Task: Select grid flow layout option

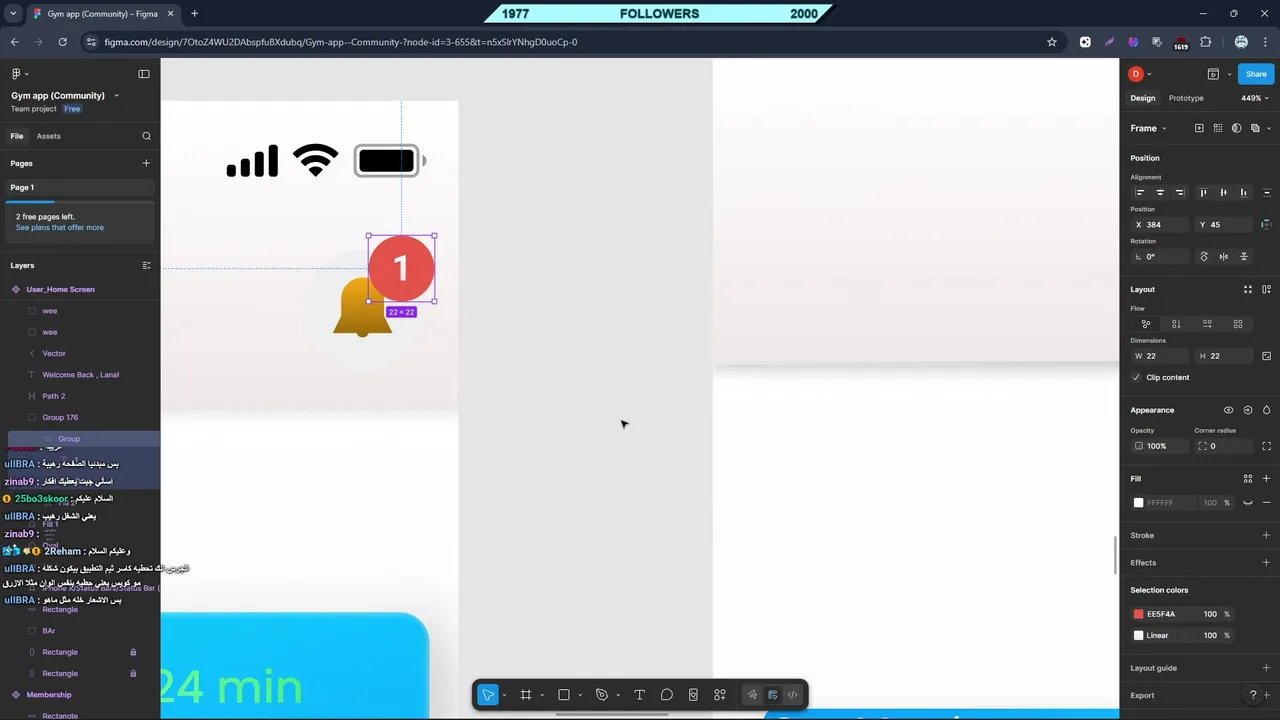Action: 1238,324
